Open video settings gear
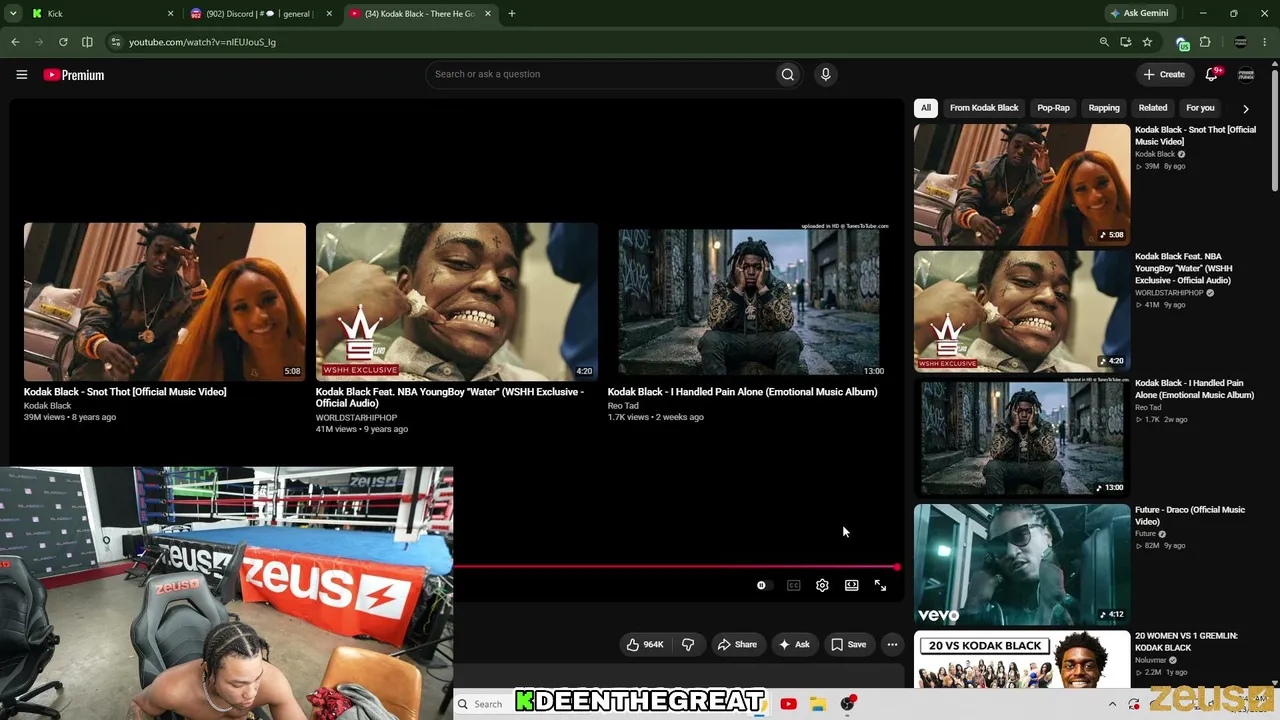Screen dimensions: 1280x720 822,585
